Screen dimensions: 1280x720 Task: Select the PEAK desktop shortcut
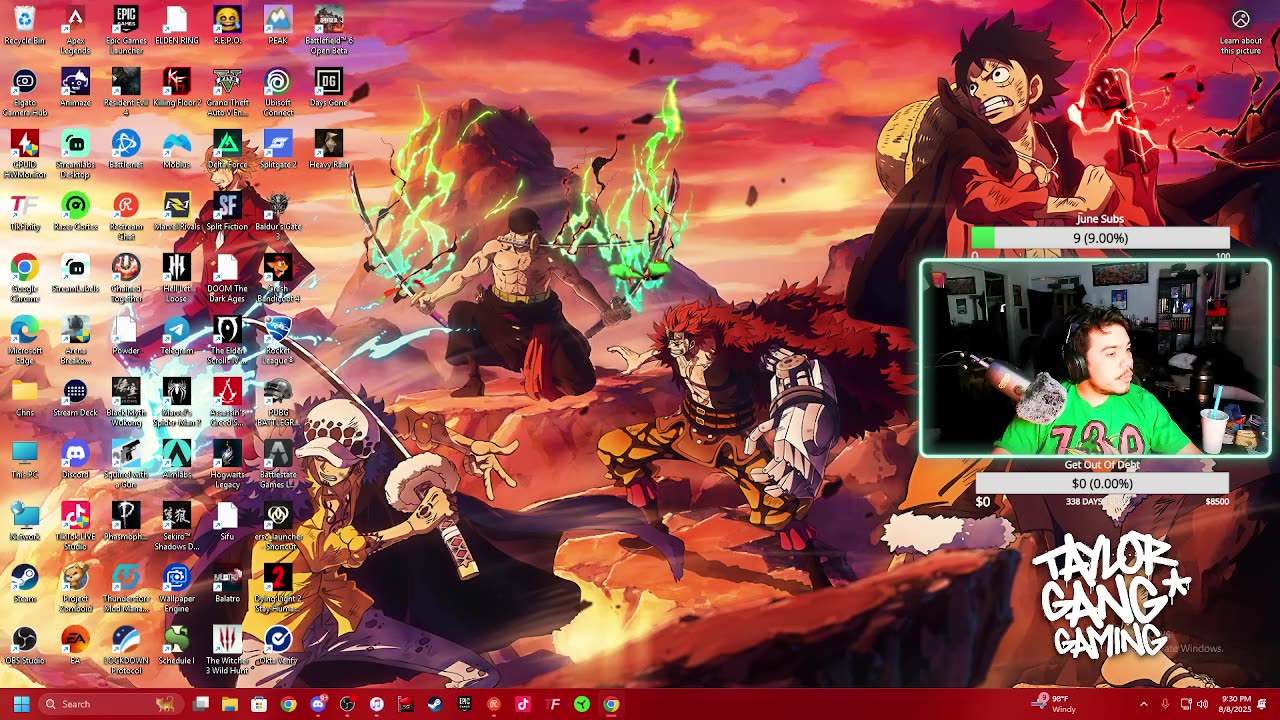tap(278, 27)
